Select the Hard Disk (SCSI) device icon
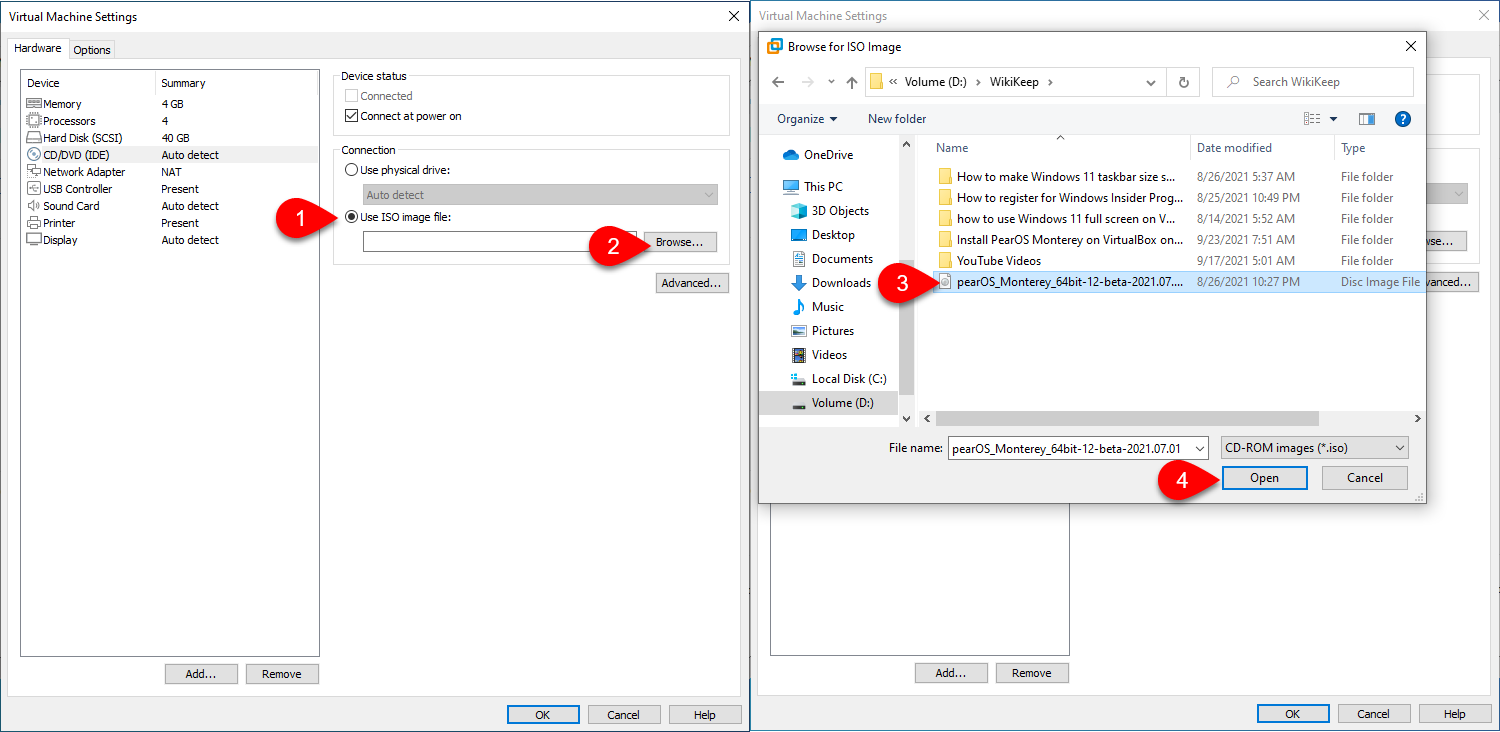This screenshot has height=732, width=1500. click(34, 138)
